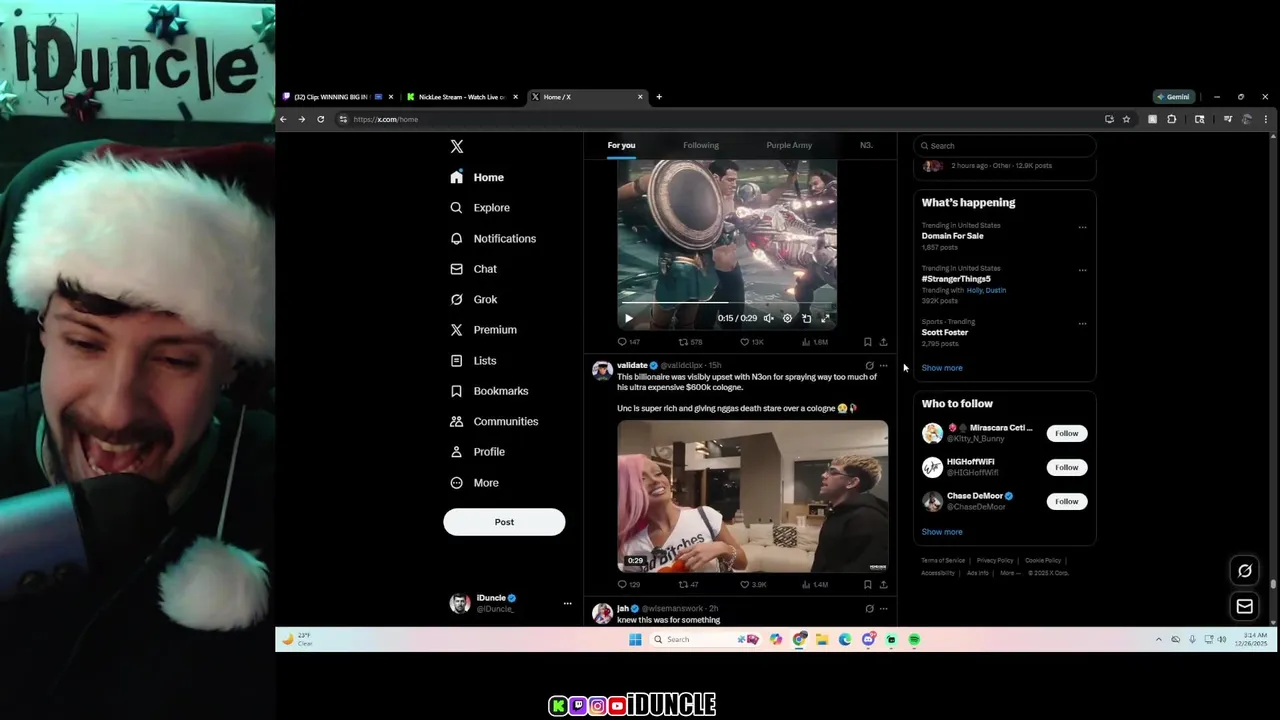Image resolution: width=1280 pixels, height=720 pixels.
Task: Reload the page in the browser
Action: pyautogui.click(x=320, y=119)
